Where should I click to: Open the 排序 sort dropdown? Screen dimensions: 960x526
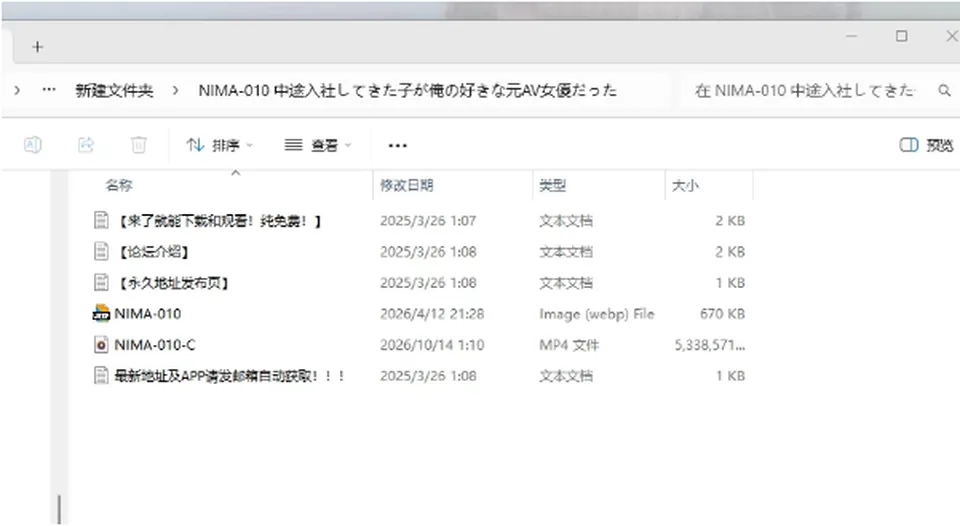pyautogui.click(x=219, y=145)
